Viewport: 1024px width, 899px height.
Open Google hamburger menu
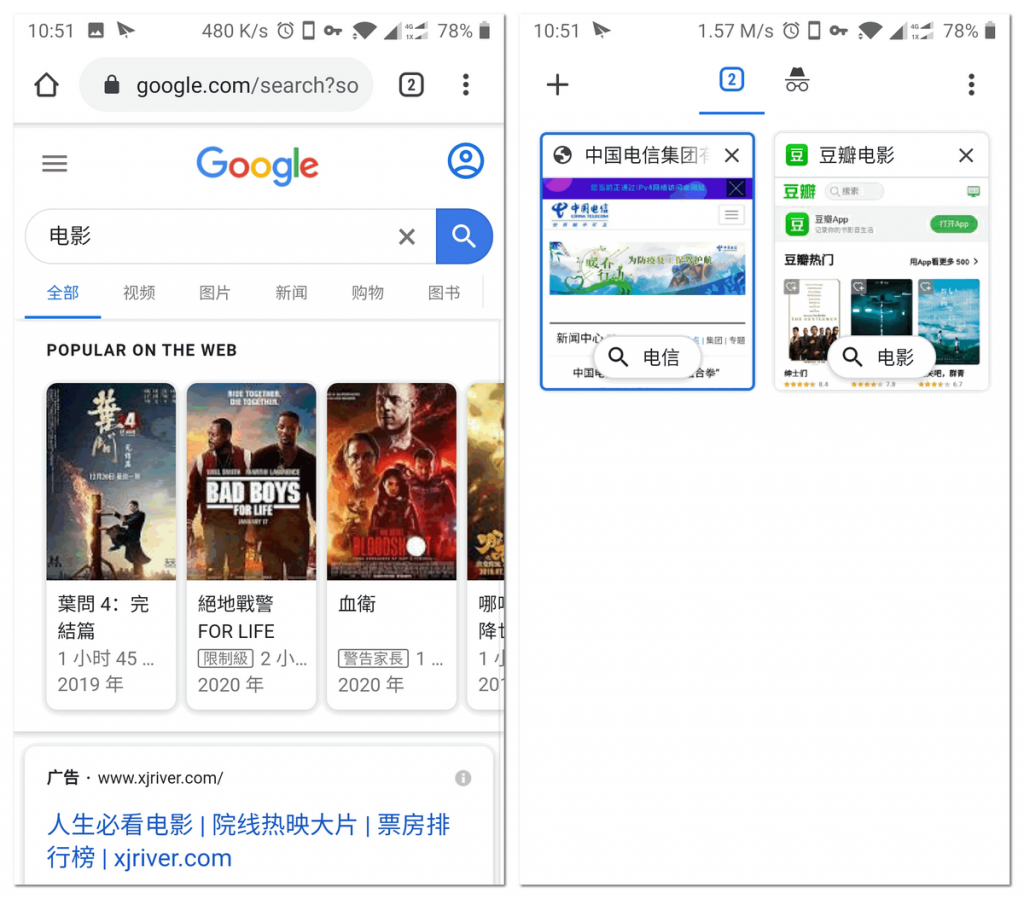coord(55,163)
